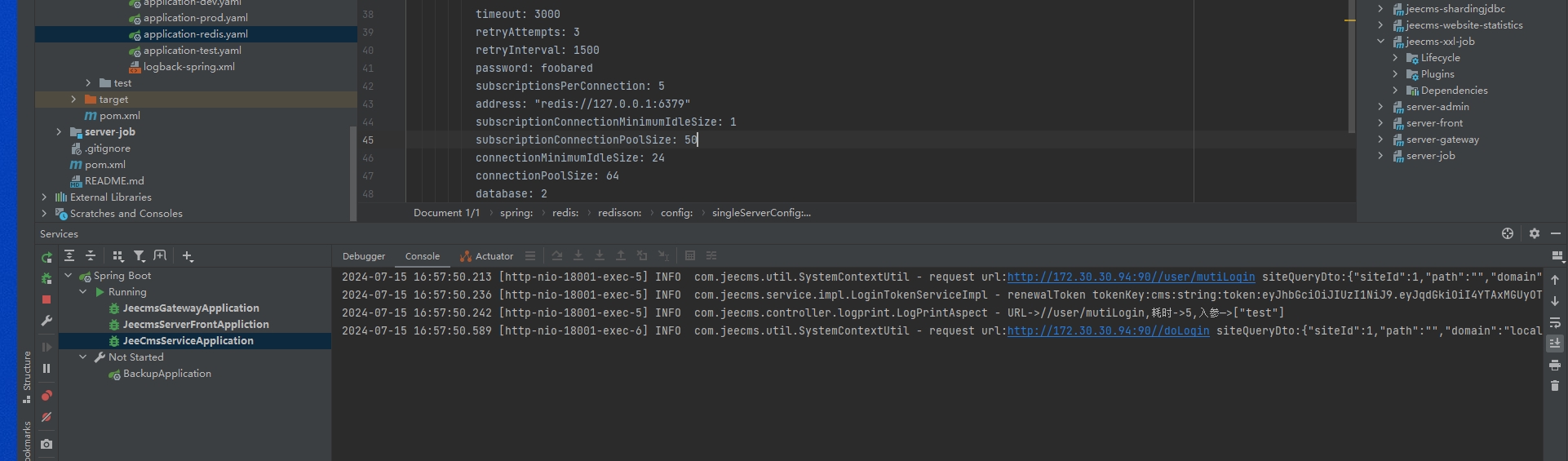This screenshot has width=1568, height=461.
Task: Click the Rerun service icon
Action: 47,257
